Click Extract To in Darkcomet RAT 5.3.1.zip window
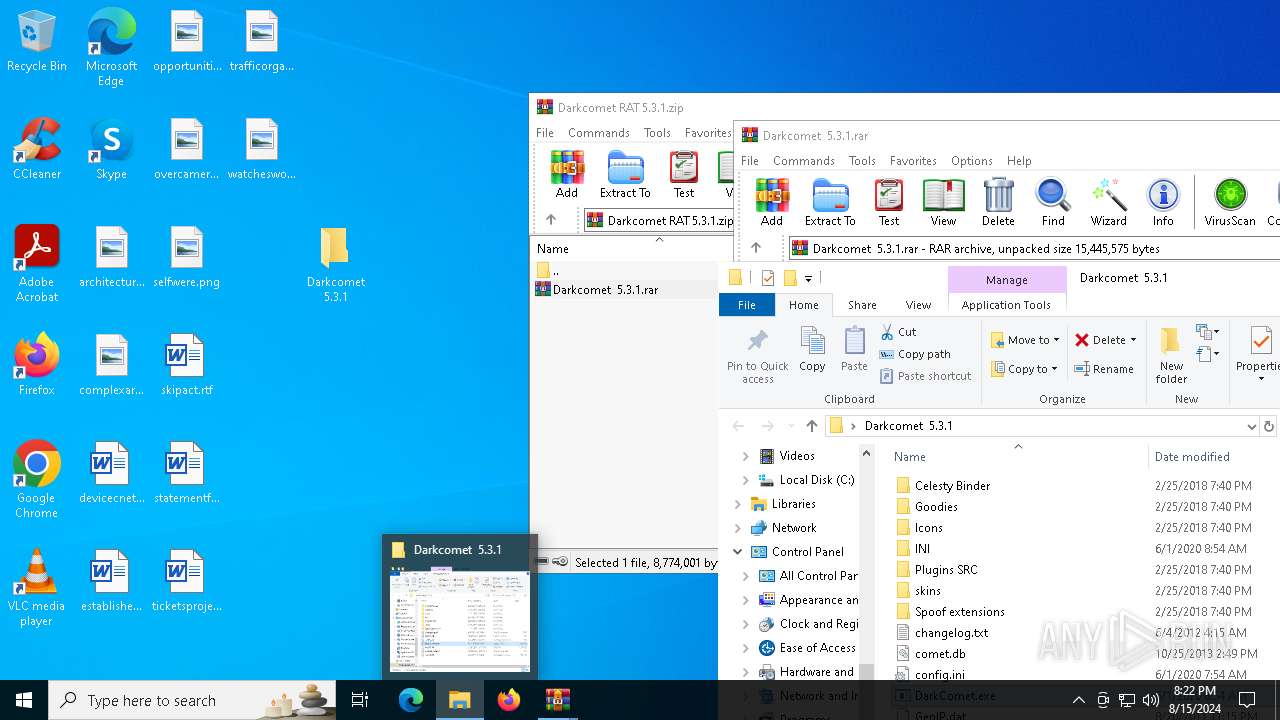1280x720 pixels. point(625,174)
